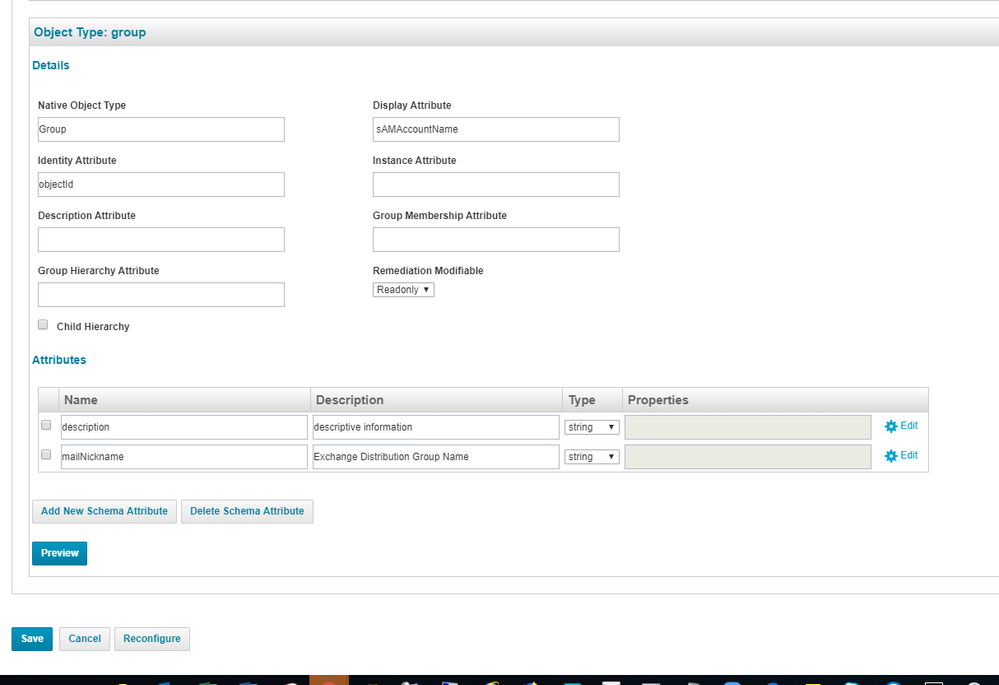Open the Type dropdown for description attribute
The image size is (999, 685).
tap(592, 427)
